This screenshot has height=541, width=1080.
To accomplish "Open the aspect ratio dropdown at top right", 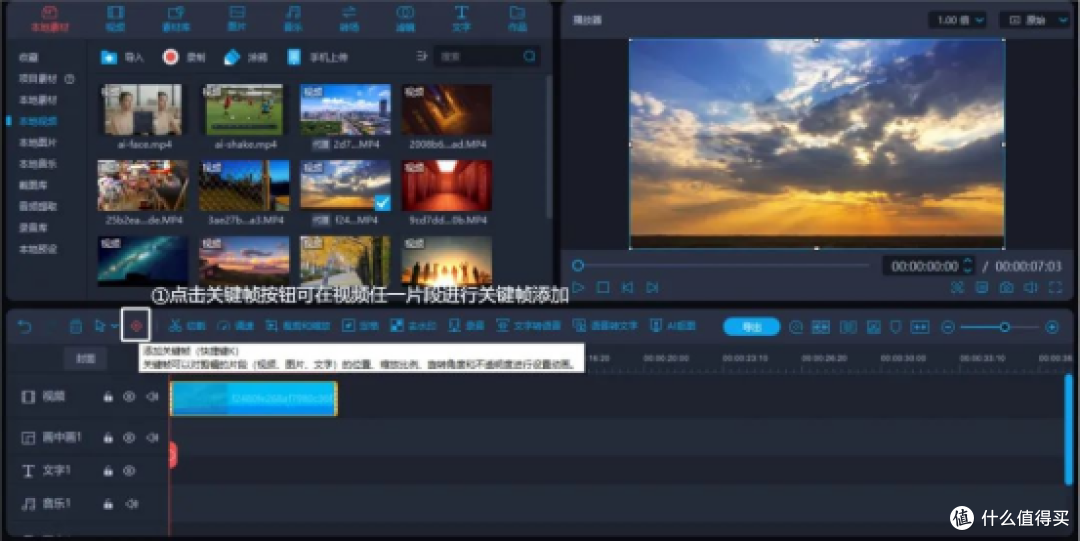I will pyautogui.click(x=1035, y=20).
